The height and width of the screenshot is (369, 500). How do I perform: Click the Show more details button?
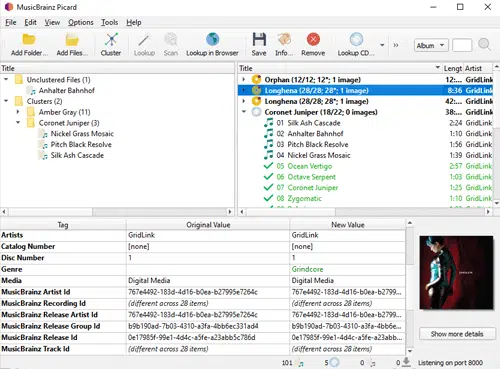tap(457, 334)
